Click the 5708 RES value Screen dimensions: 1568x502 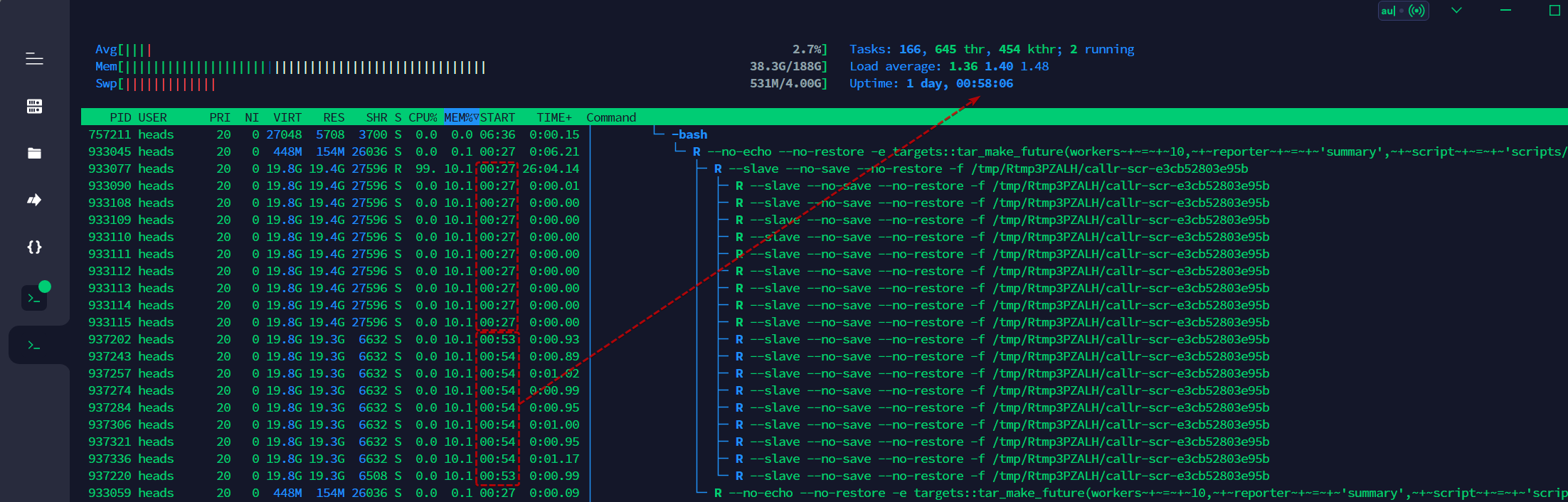330,134
